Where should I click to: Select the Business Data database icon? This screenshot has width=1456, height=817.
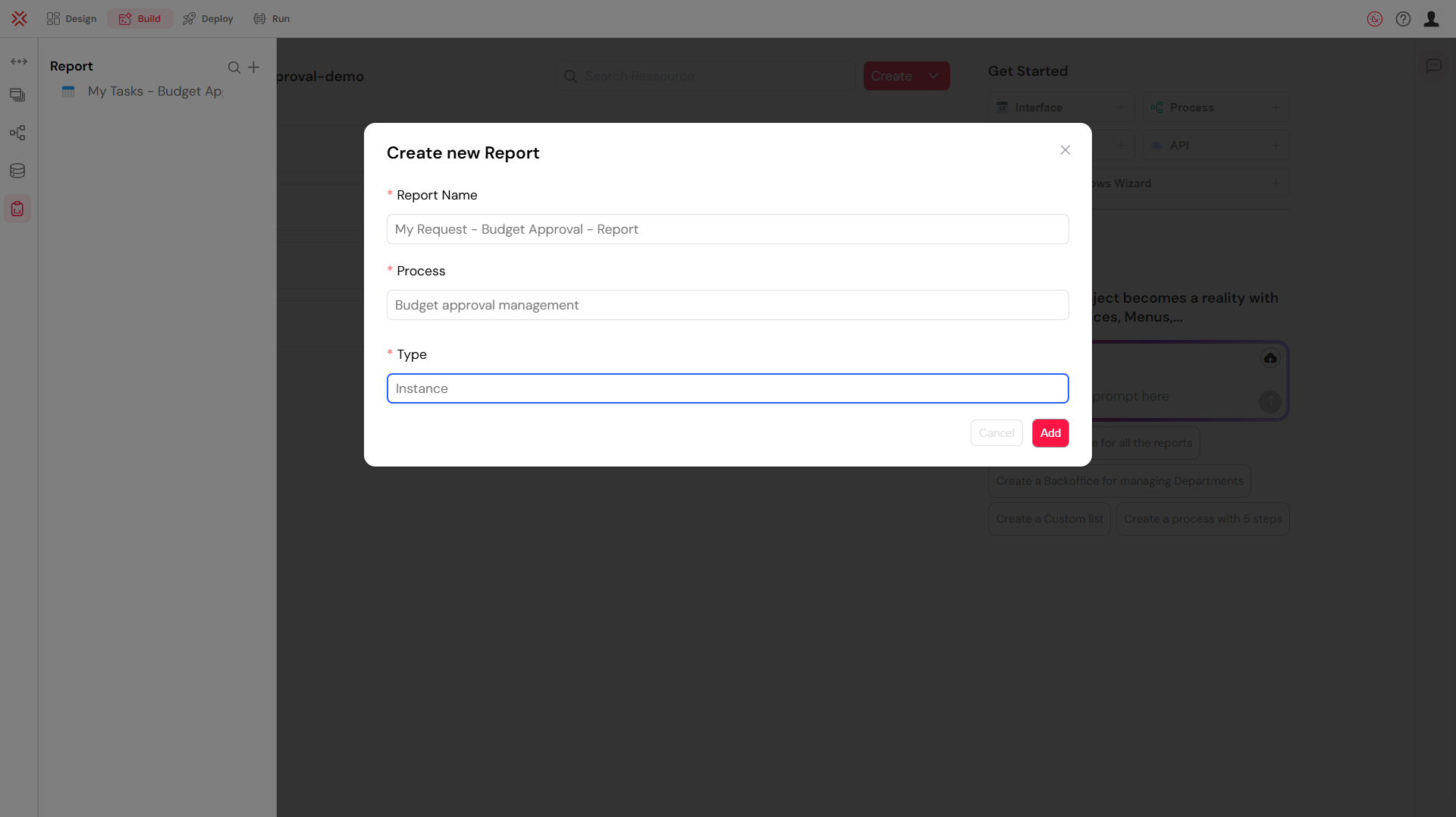[x=17, y=170]
